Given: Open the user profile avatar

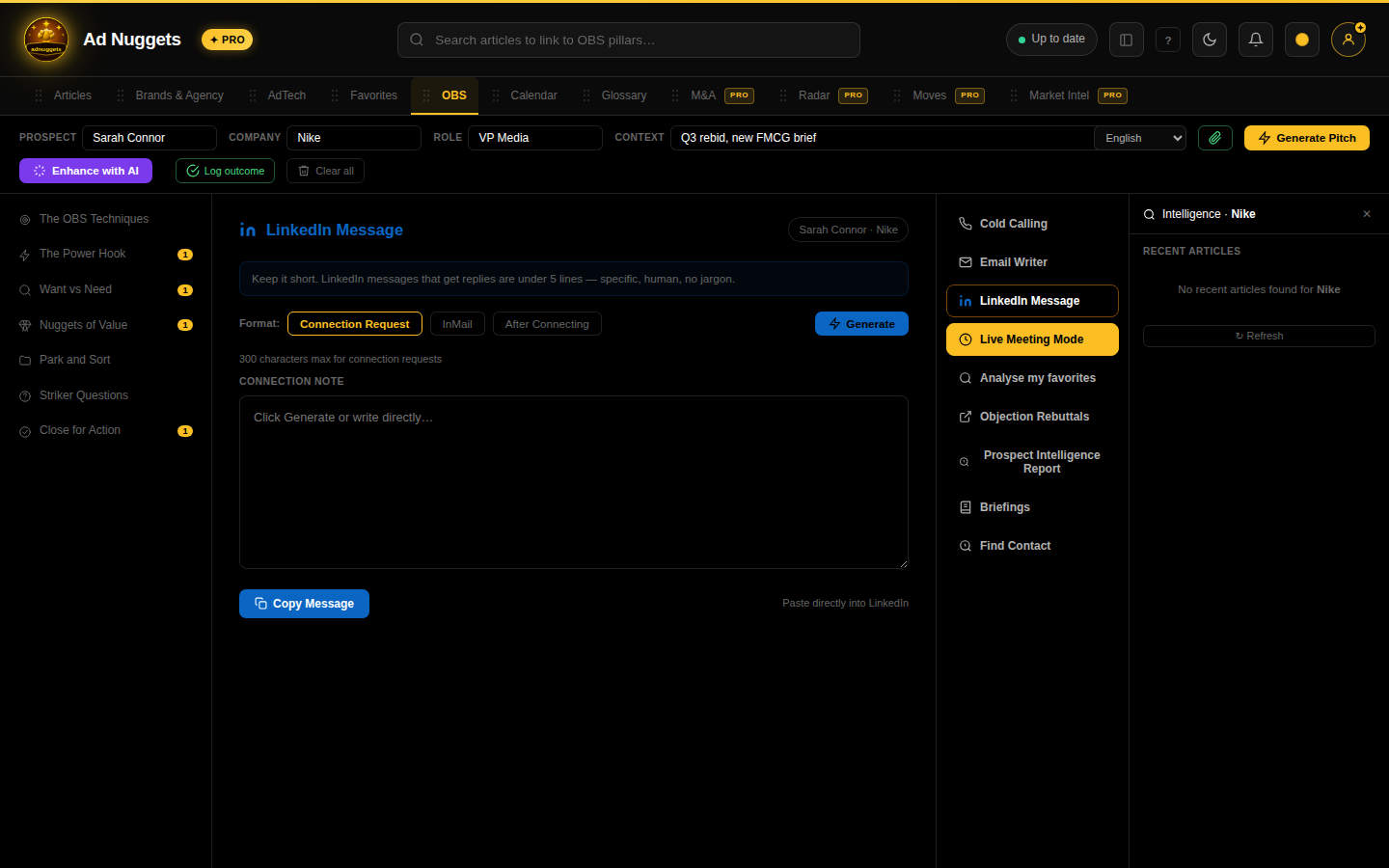Looking at the screenshot, I should coord(1348,40).
